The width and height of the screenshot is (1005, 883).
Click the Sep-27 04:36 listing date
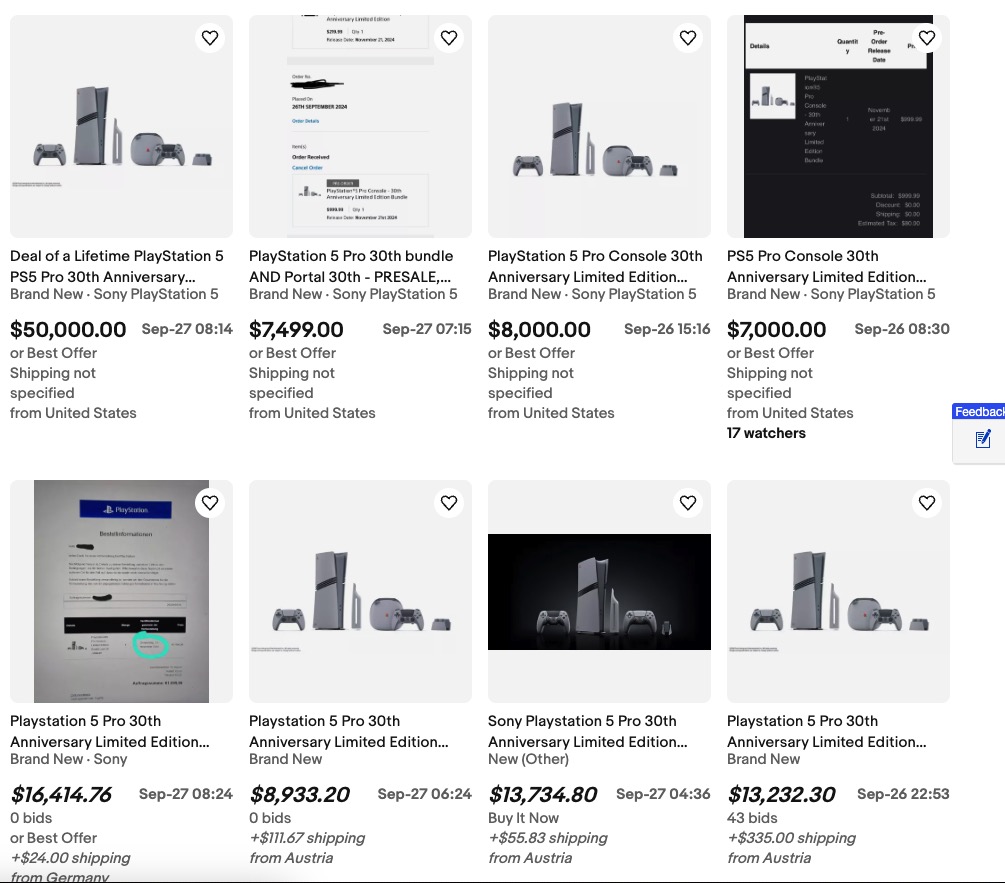[x=663, y=794]
